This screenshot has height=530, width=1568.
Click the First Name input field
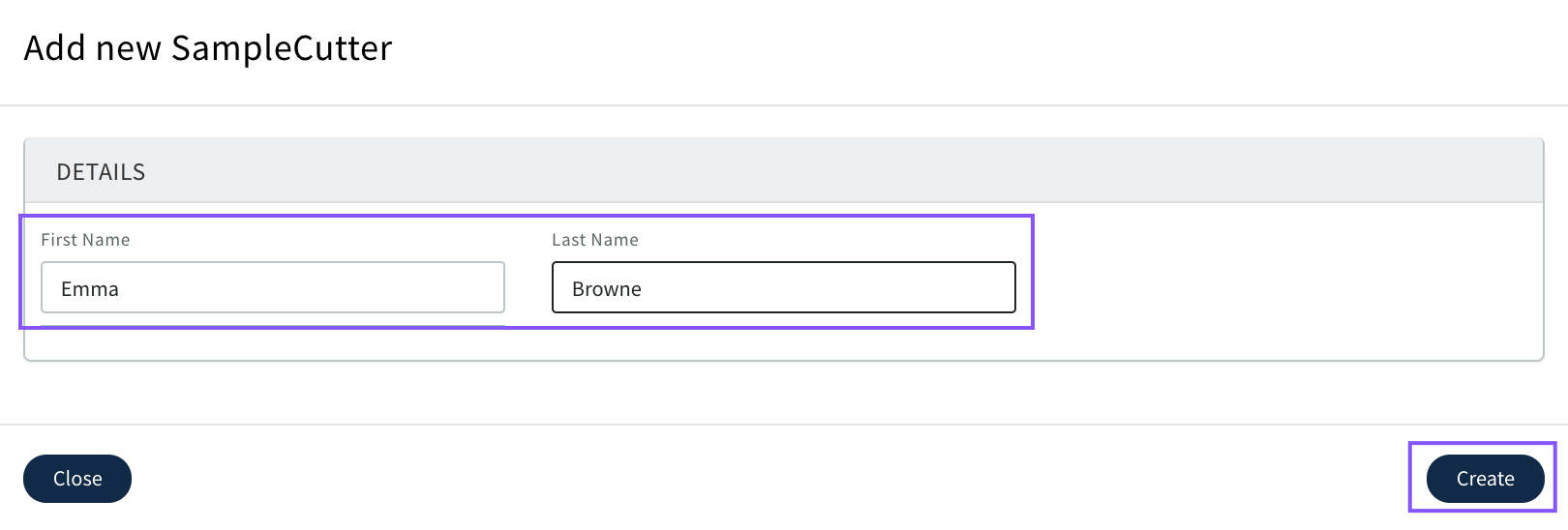pyautogui.click(x=272, y=287)
